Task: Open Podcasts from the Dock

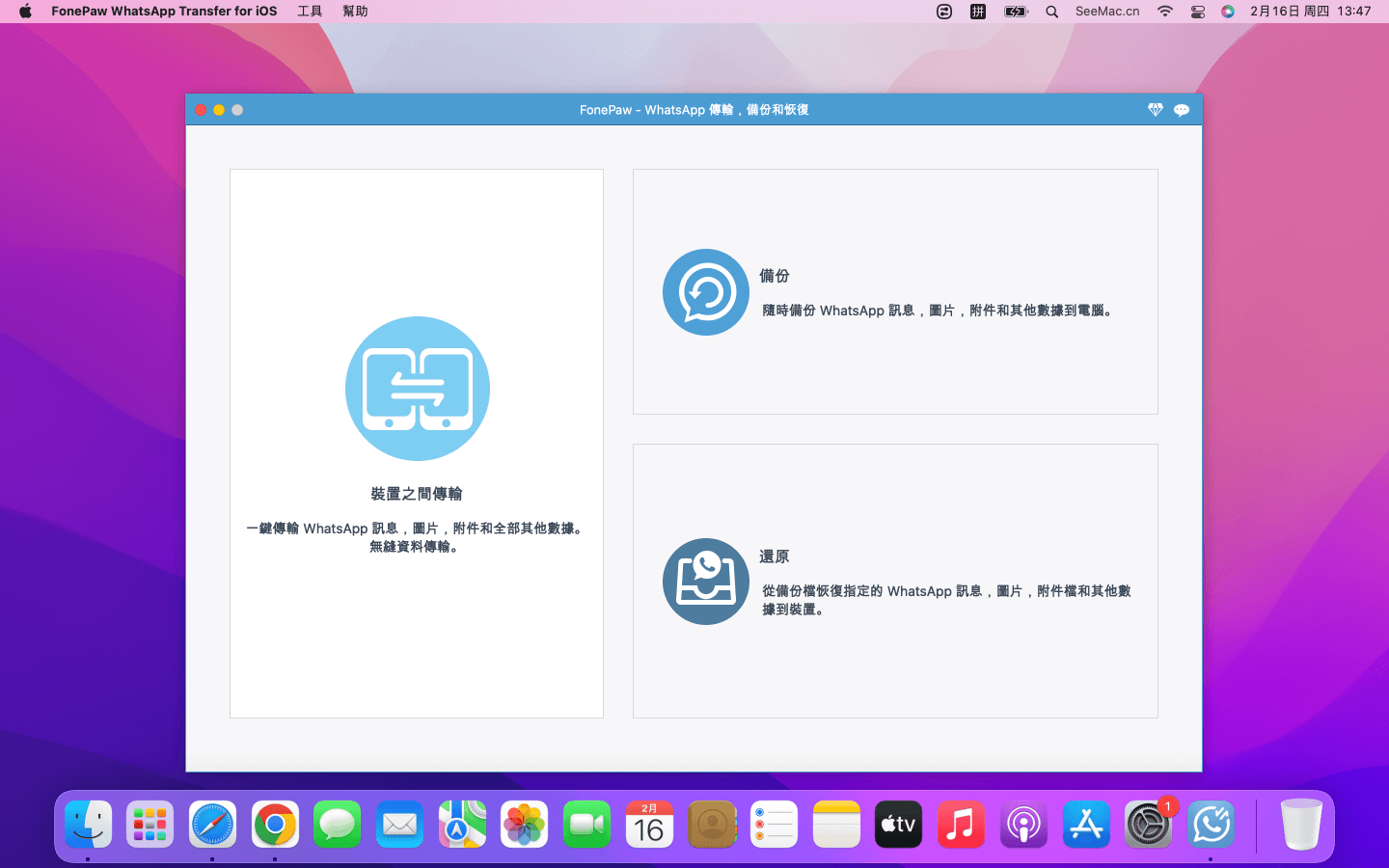Action: (1023, 825)
